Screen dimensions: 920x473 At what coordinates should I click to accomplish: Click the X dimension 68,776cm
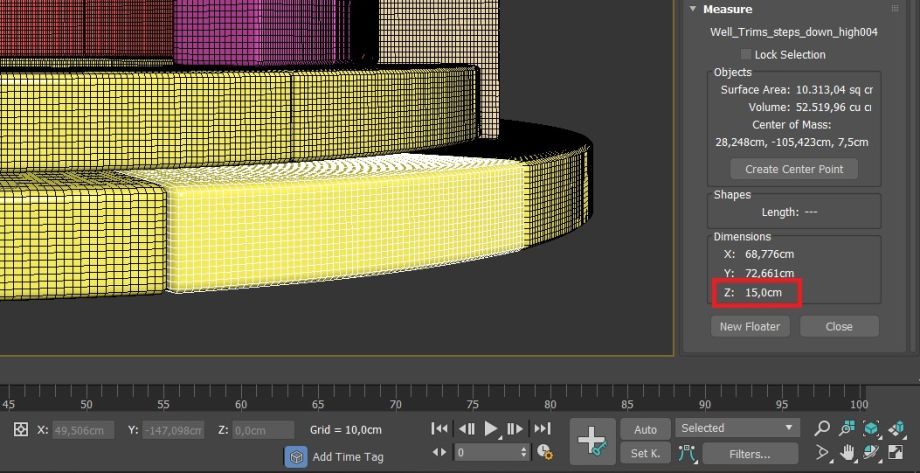(x=769, y=254)
